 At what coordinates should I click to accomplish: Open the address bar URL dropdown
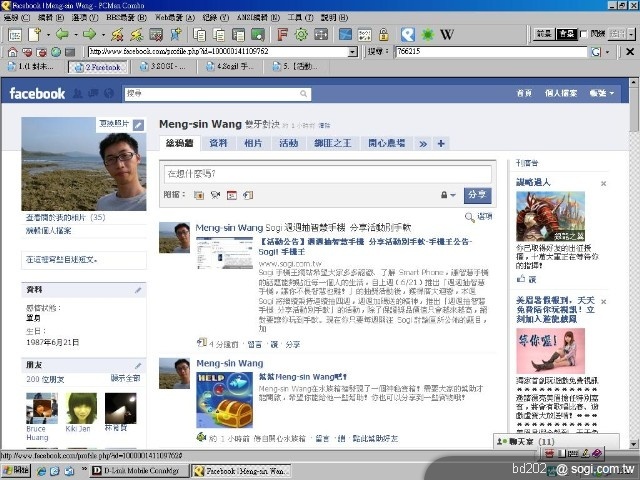353,52
